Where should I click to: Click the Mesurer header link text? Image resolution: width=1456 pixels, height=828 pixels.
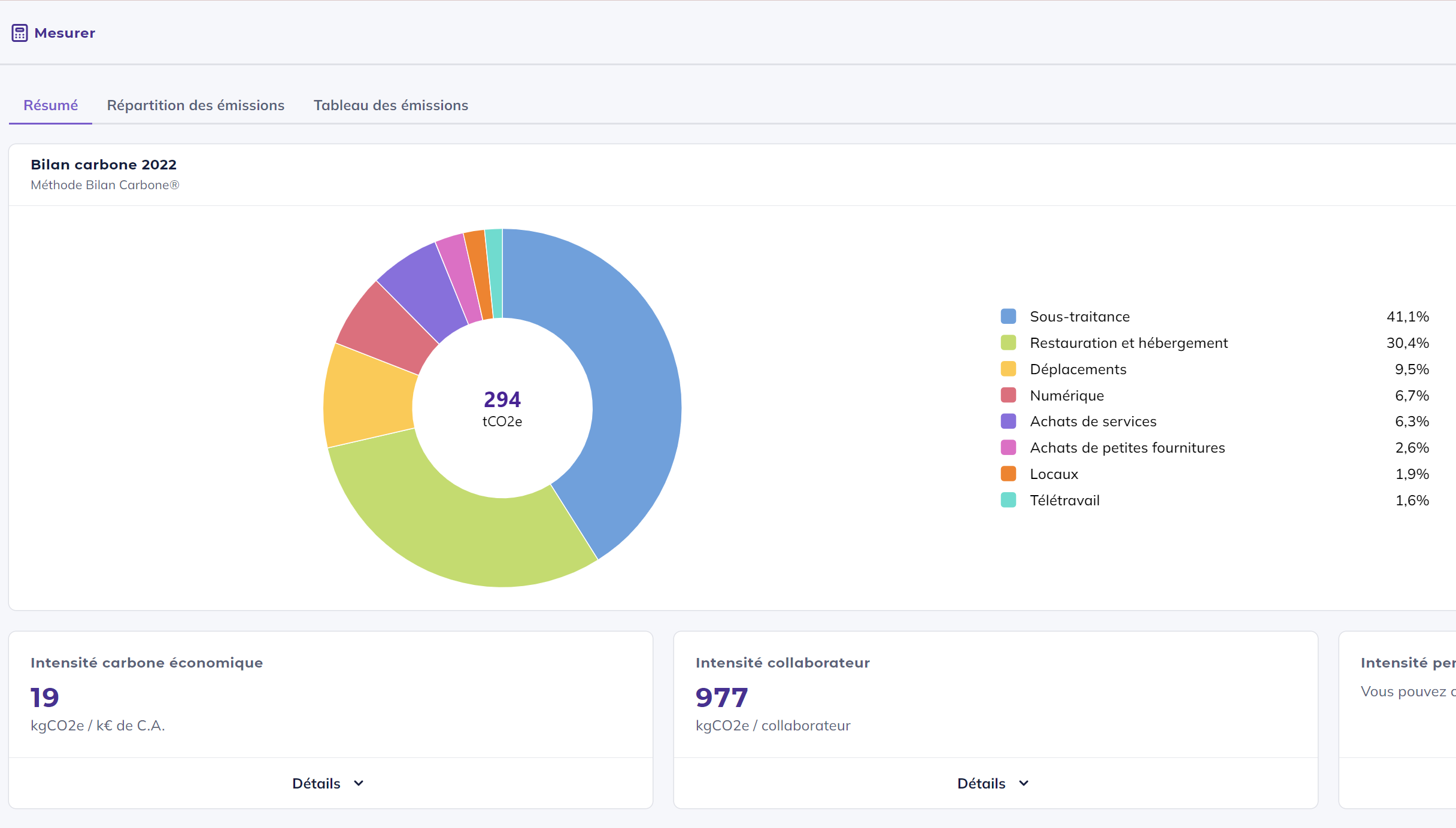(x=65, y=33)
